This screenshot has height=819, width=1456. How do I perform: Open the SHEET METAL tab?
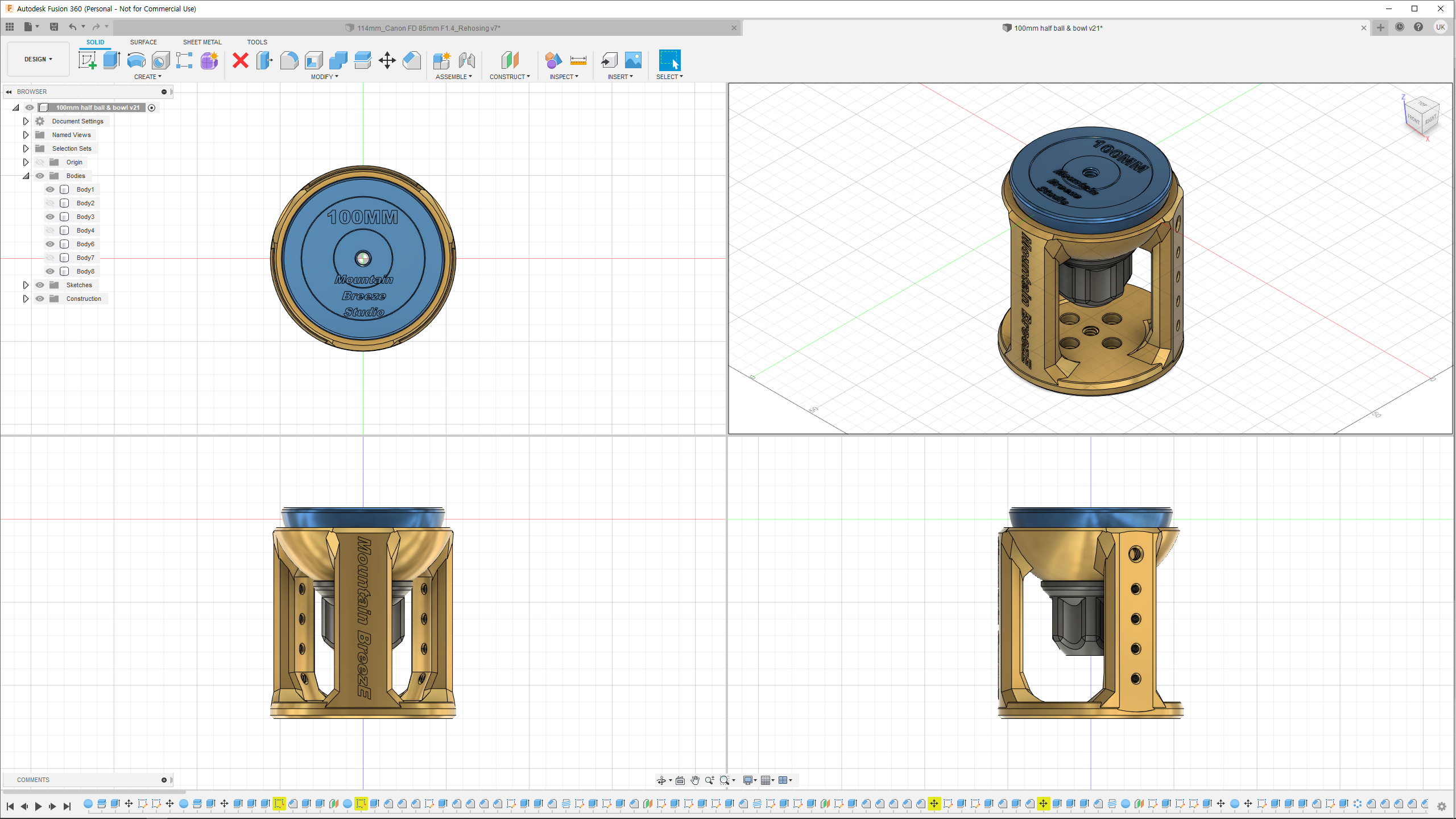202,42
